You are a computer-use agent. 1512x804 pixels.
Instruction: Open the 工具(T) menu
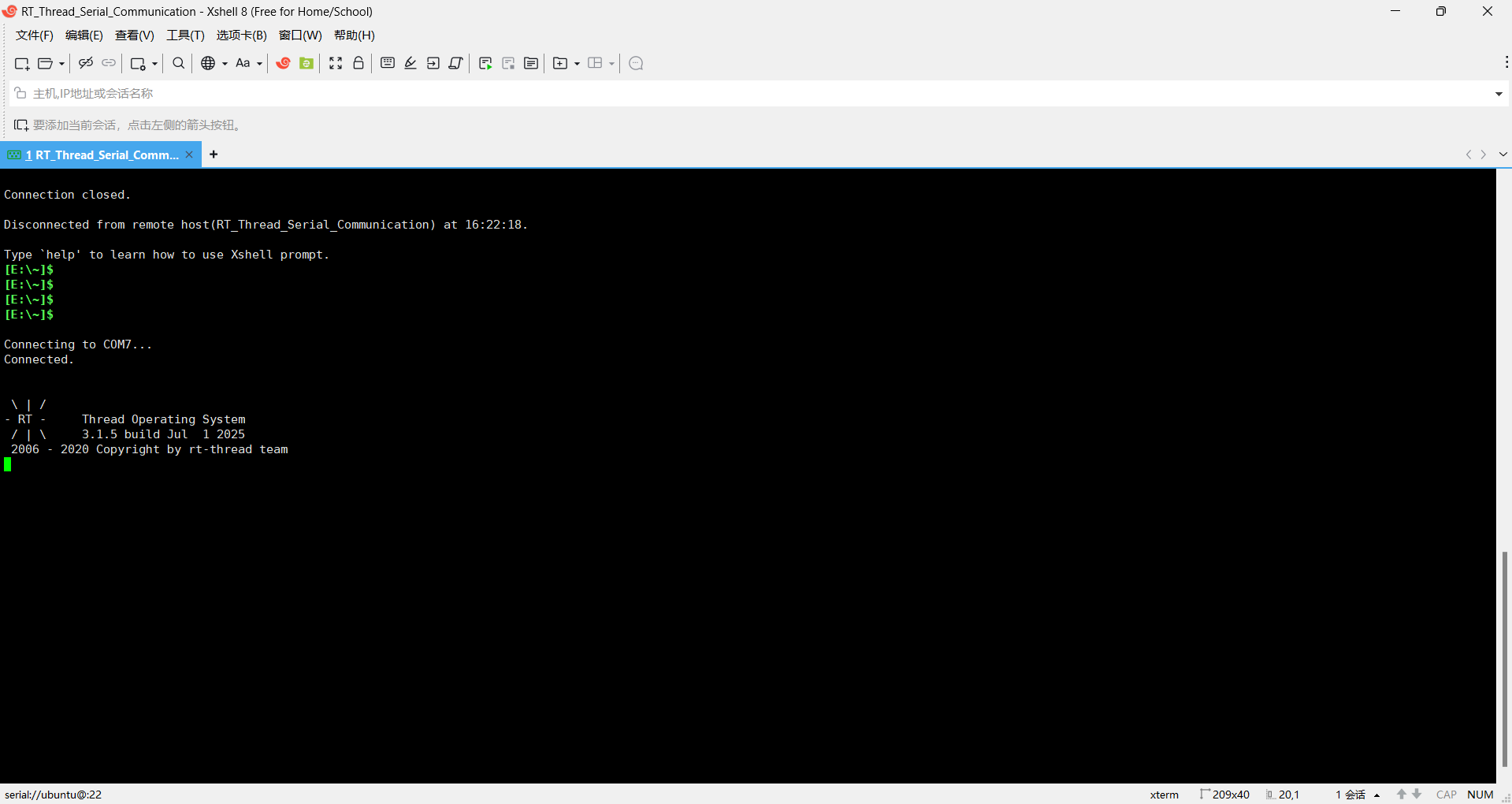pos(185,35)
